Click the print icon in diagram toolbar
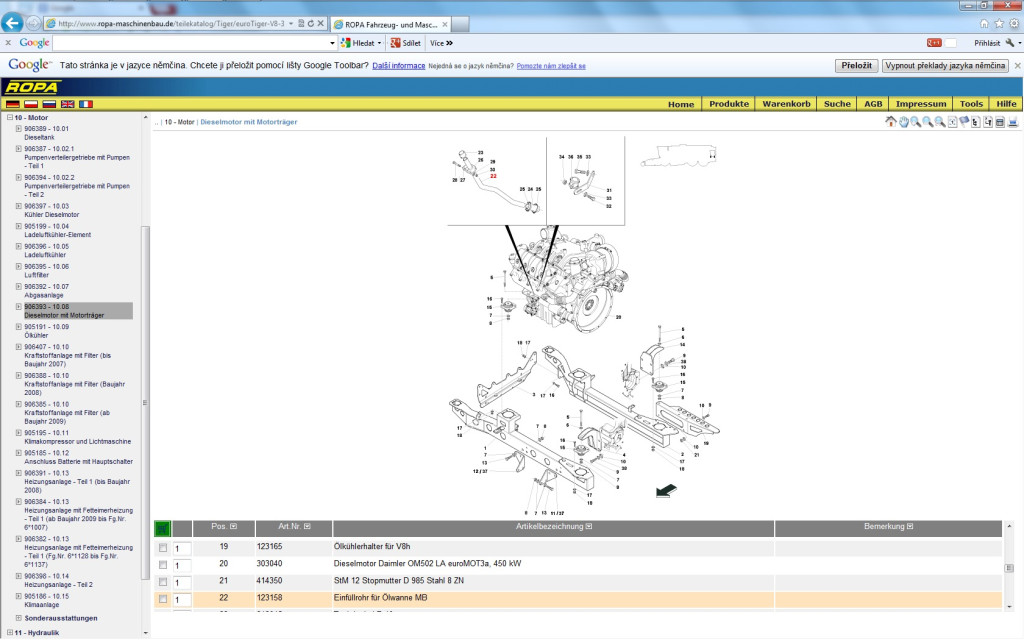 click(x=1012, y=122)
